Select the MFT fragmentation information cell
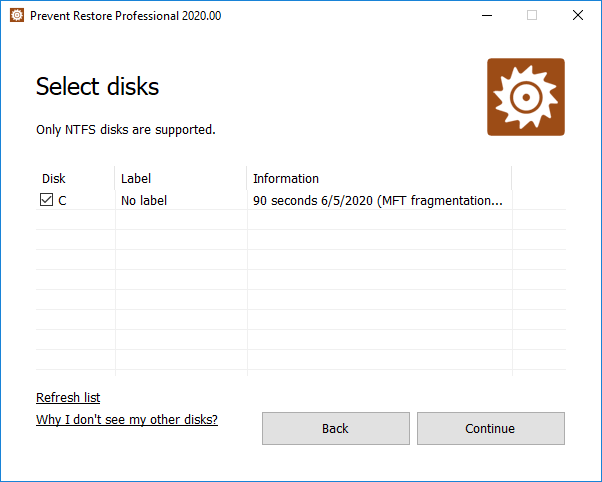This screenshot has height=482, width=602. [378, 200]
